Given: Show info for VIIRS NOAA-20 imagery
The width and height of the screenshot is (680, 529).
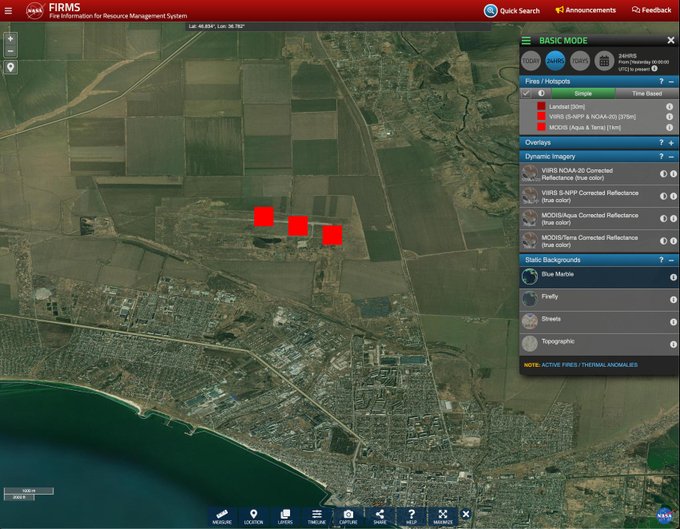Looking at the screenshot, I should tap(673, 174).
